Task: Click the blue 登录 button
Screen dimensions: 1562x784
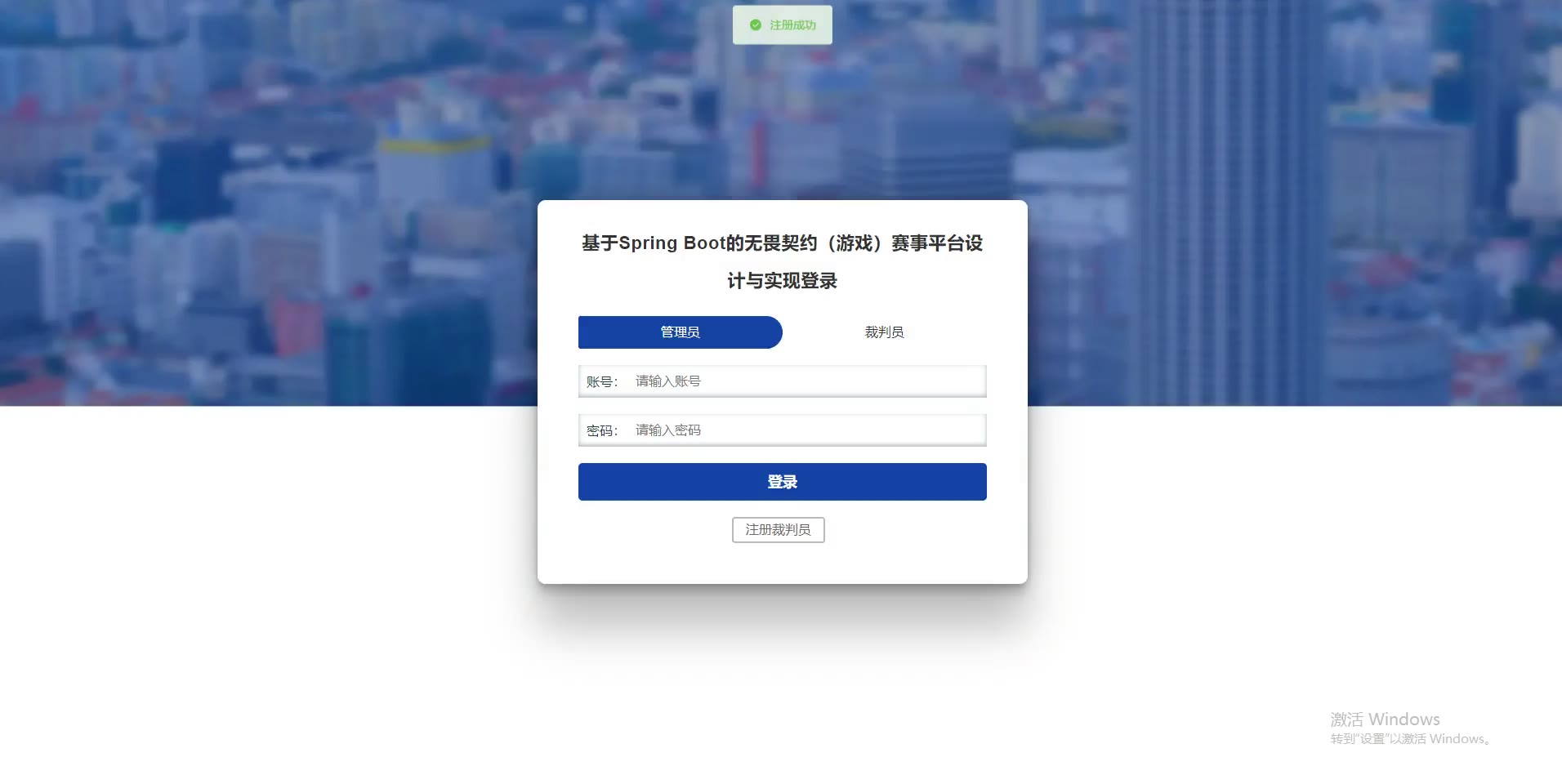Action: click(x=783, y=482)
